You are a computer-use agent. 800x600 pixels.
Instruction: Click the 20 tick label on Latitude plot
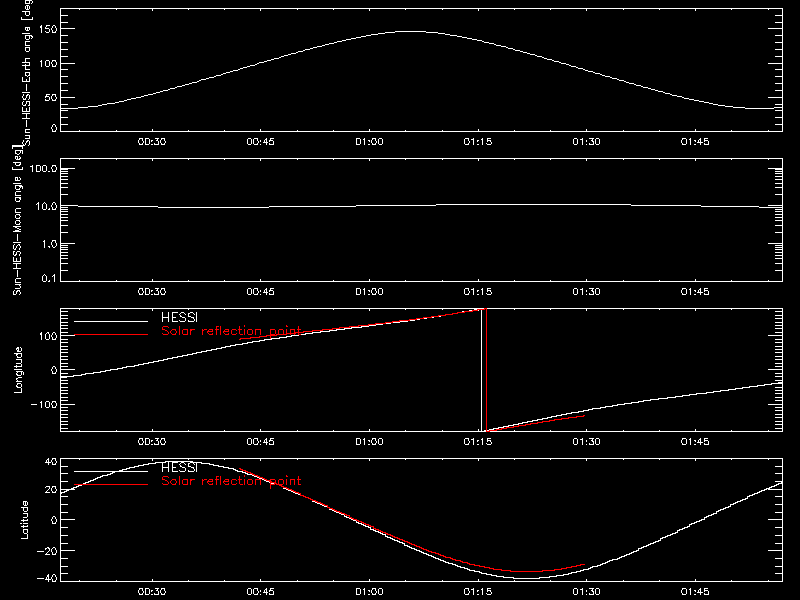pos(51,489)
